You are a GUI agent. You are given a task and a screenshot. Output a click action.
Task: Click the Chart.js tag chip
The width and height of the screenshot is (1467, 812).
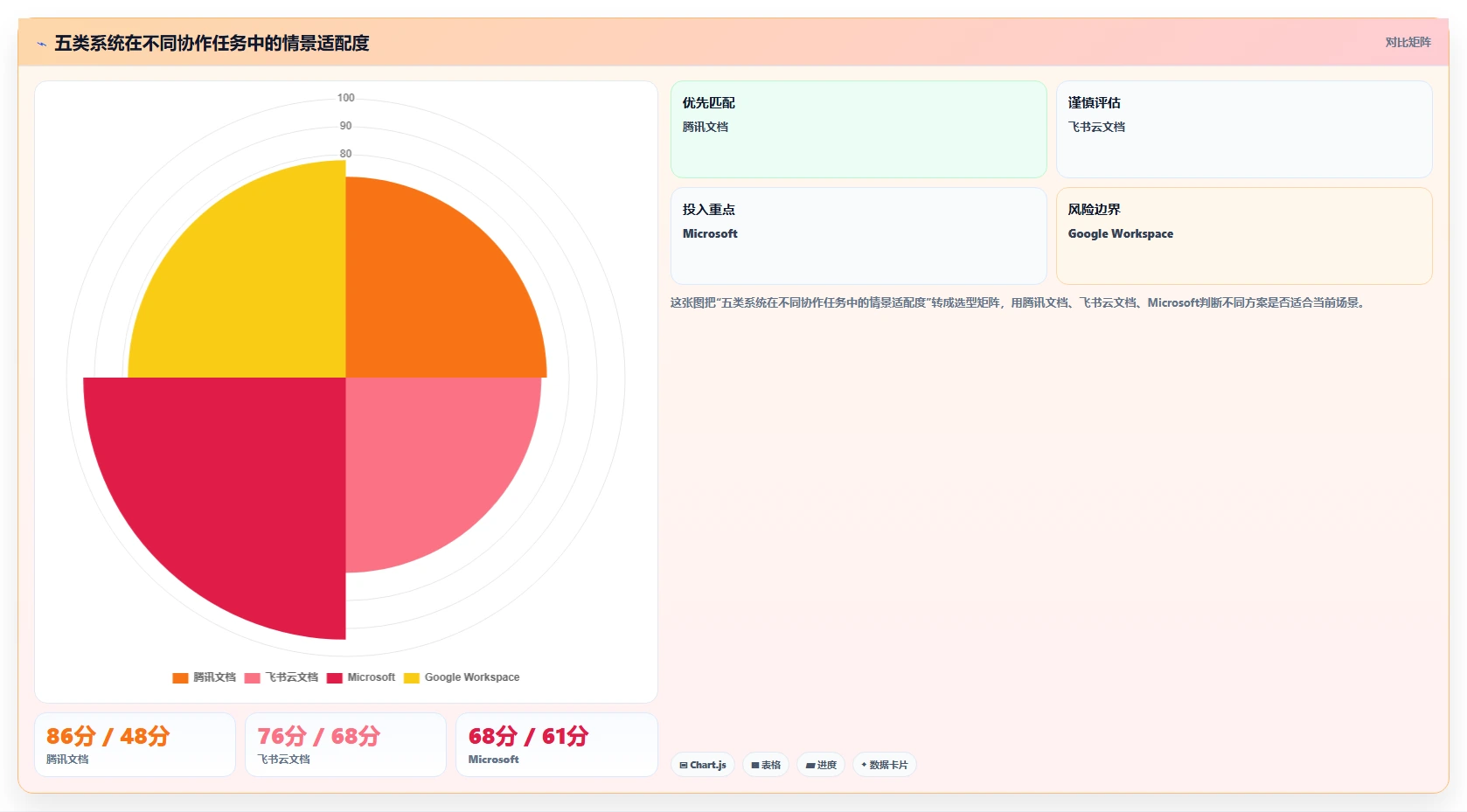click(x=703, y=765)
